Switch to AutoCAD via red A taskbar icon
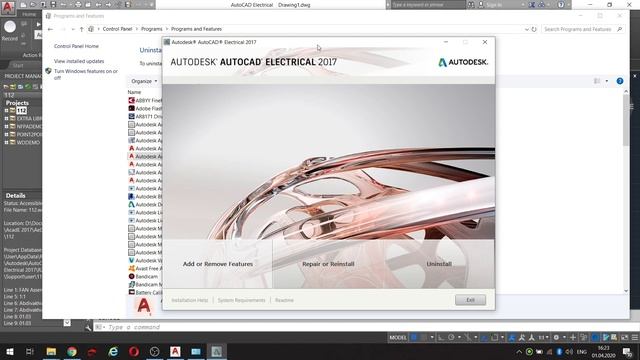Viewport: 640px width, 360px height. 175,351
